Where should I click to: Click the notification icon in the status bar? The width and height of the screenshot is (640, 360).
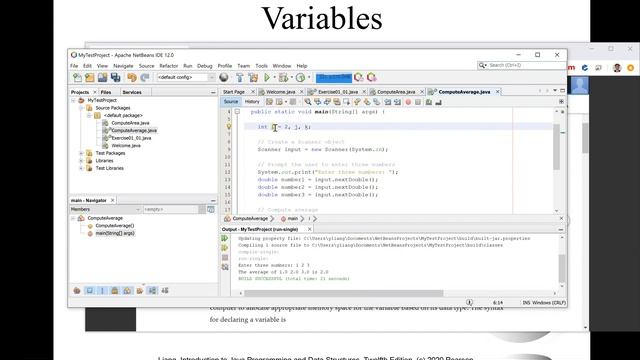(x=469, y=302)
